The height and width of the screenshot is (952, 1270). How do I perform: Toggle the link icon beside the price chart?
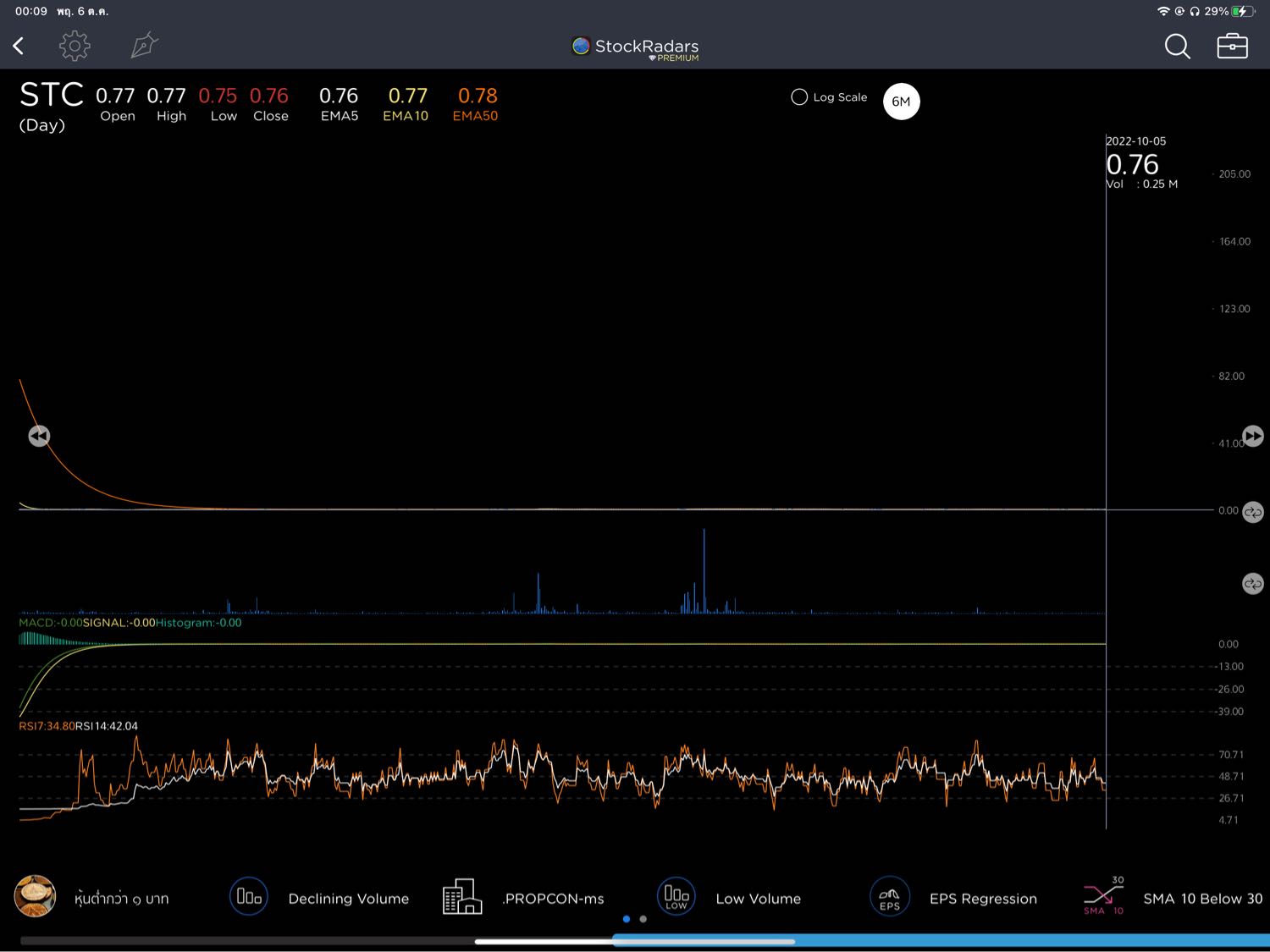pyautogui.click(x=1253, y=512)
